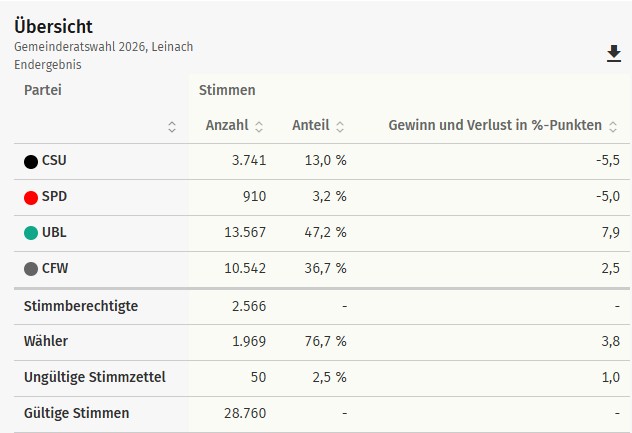632x433 pixels.
Task: Click the Stimmberechtigte row label
Action: [x=81, y=305]
